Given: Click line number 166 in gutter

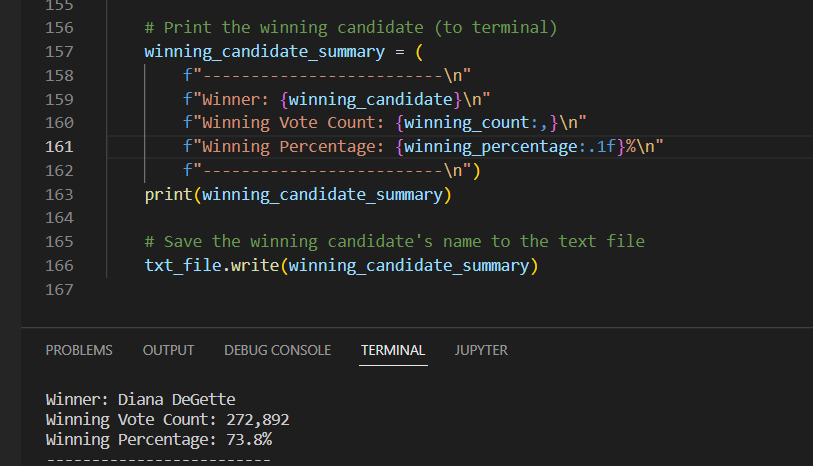Looking at the screenshot, I should pos(59,265).
